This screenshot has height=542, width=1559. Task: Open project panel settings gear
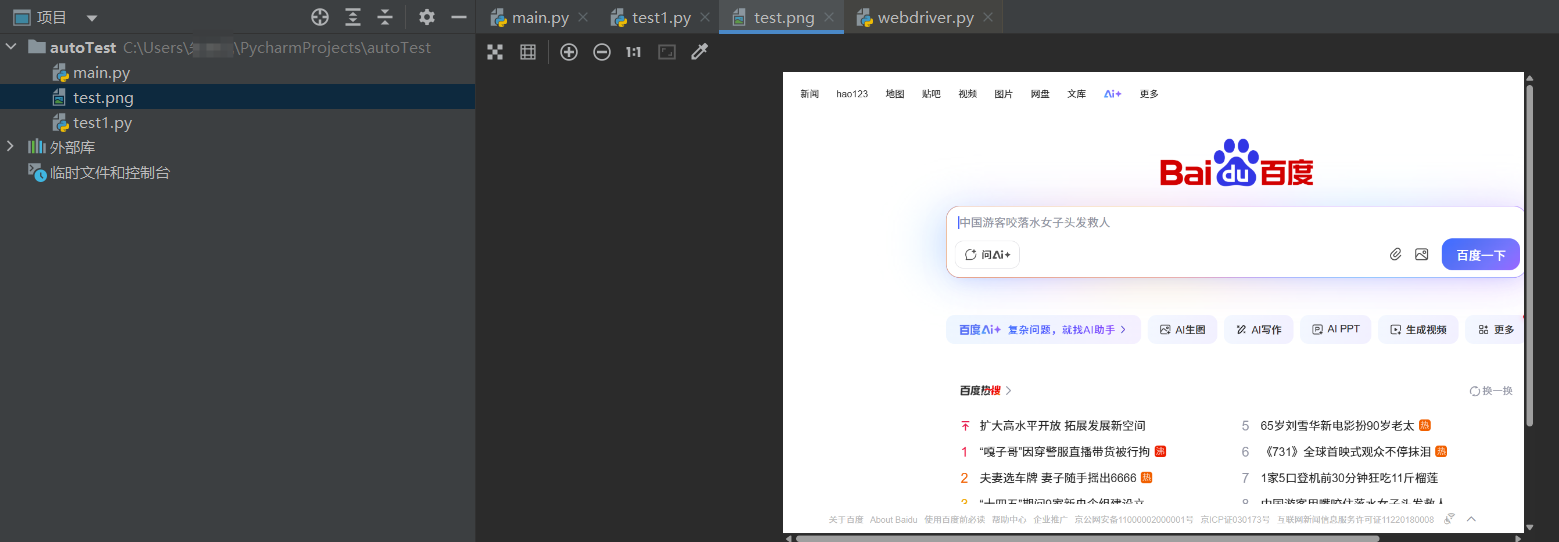pos(427,17)
